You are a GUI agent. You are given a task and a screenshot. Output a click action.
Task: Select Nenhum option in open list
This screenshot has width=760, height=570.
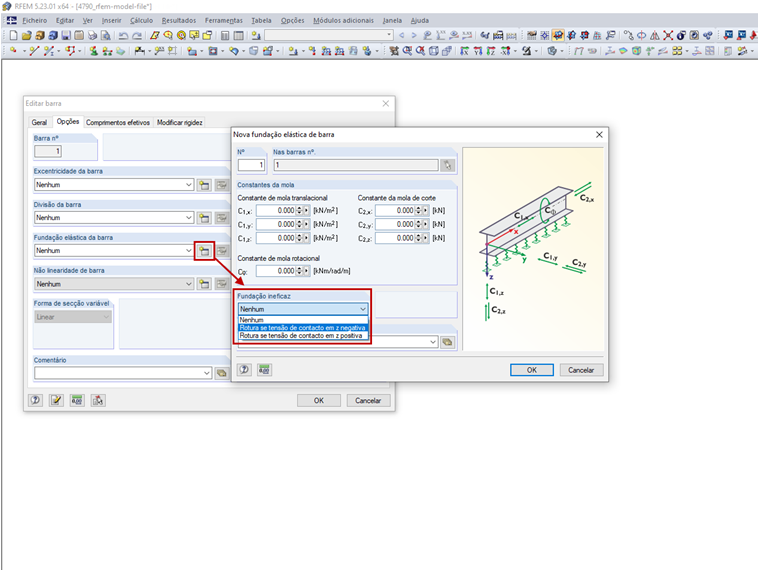coord(303,320)
